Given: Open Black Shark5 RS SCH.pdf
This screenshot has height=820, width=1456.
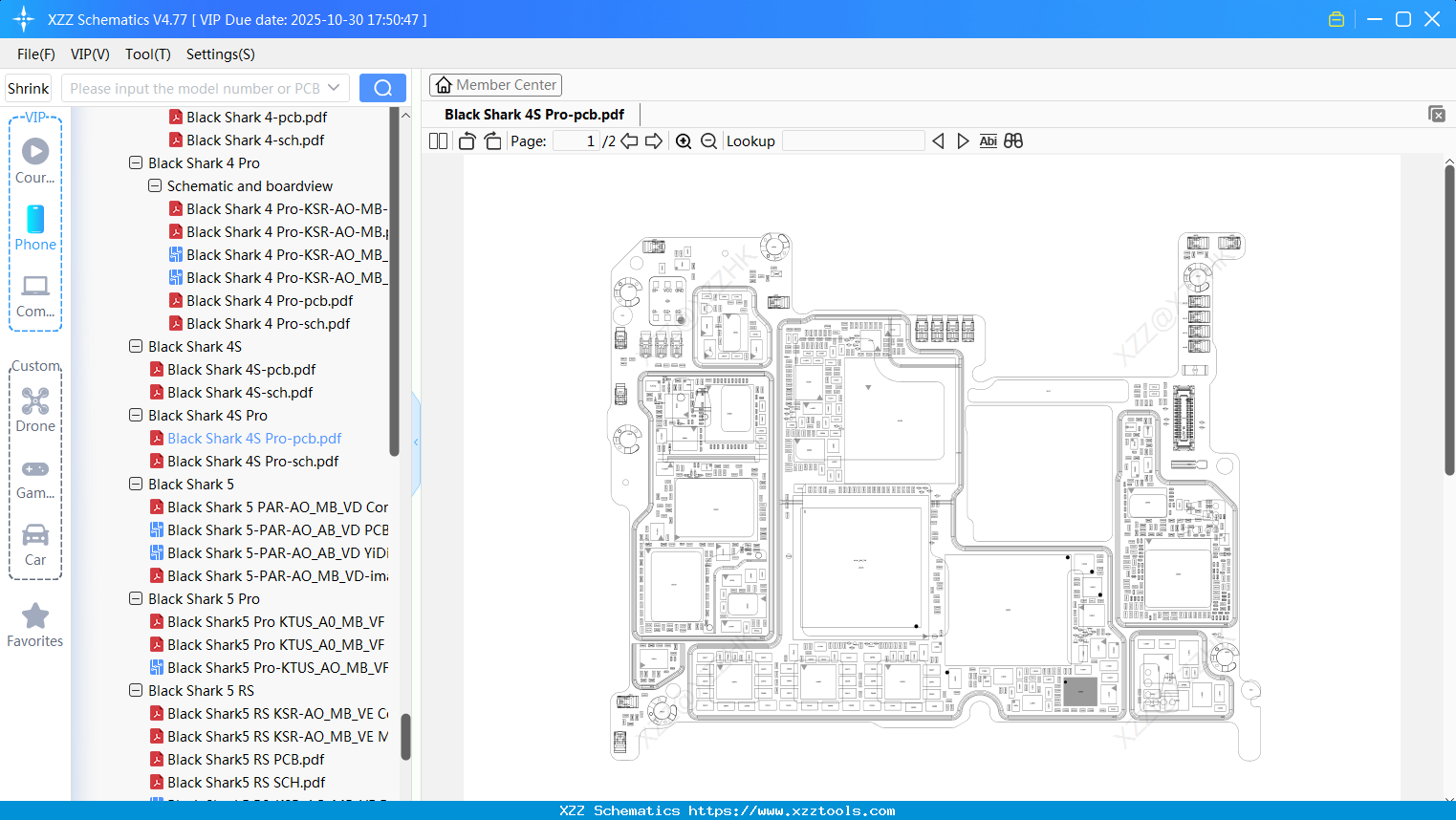Looking at the screenshot, I should (x=246, y=783).
